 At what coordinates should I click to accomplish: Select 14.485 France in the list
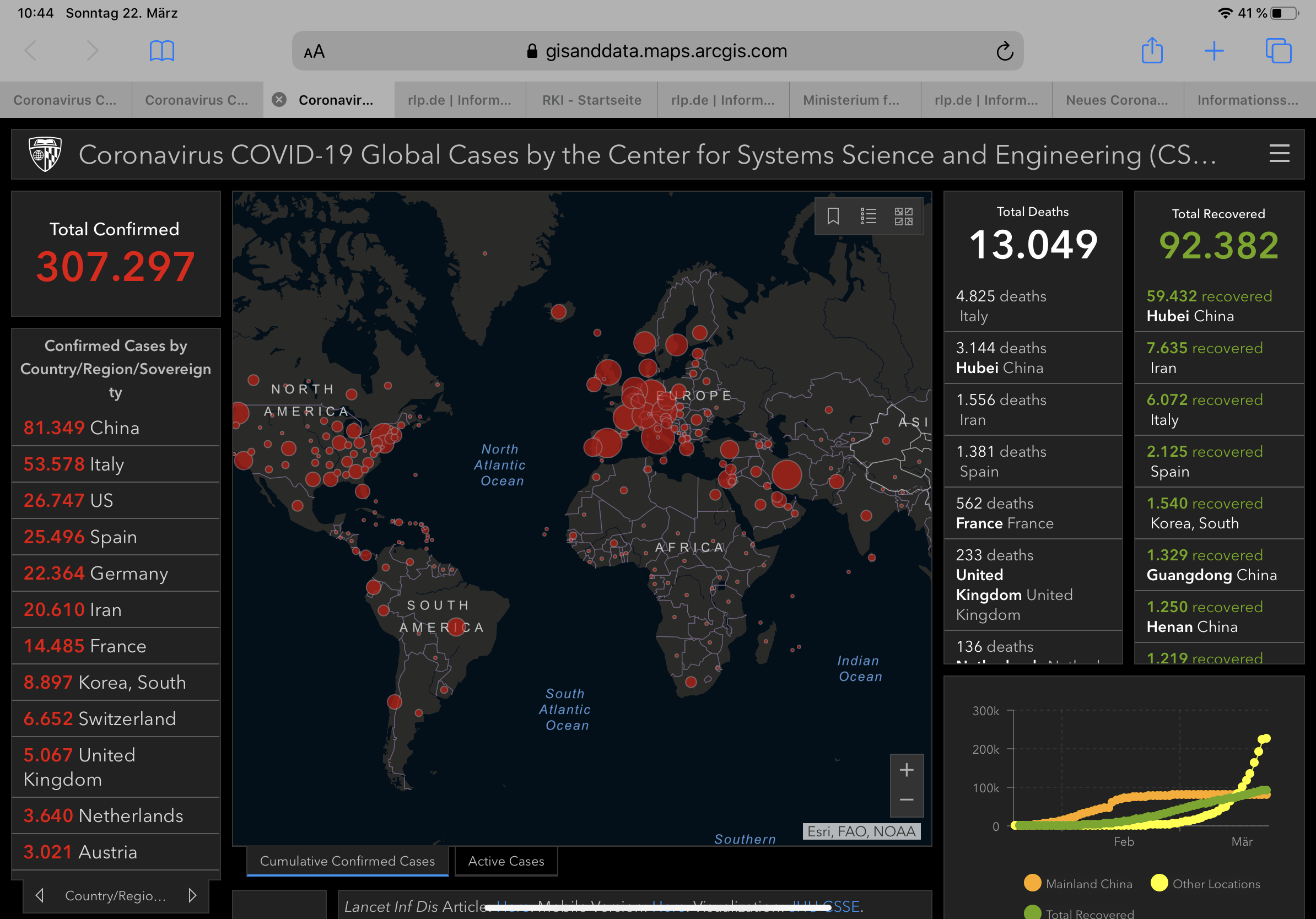coord(116,646)
